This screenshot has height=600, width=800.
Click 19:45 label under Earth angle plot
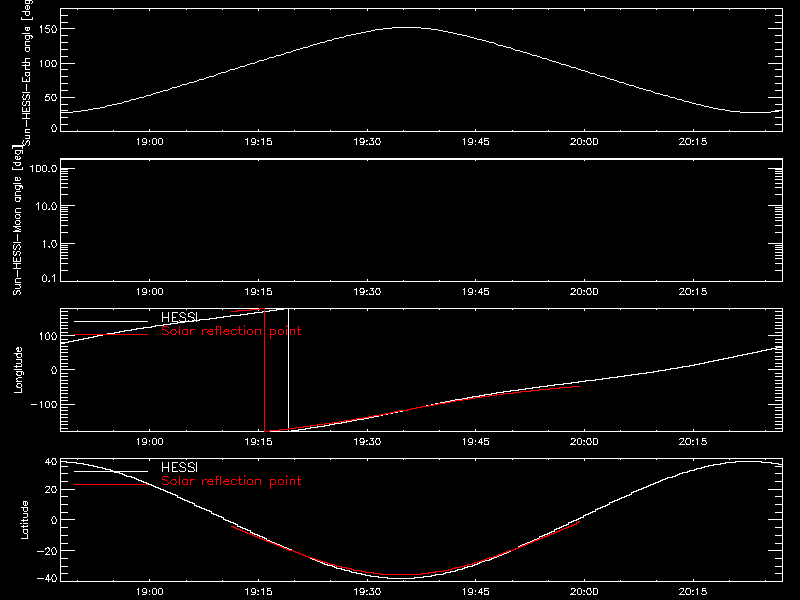pyautogui.click(x=476, y=142)
